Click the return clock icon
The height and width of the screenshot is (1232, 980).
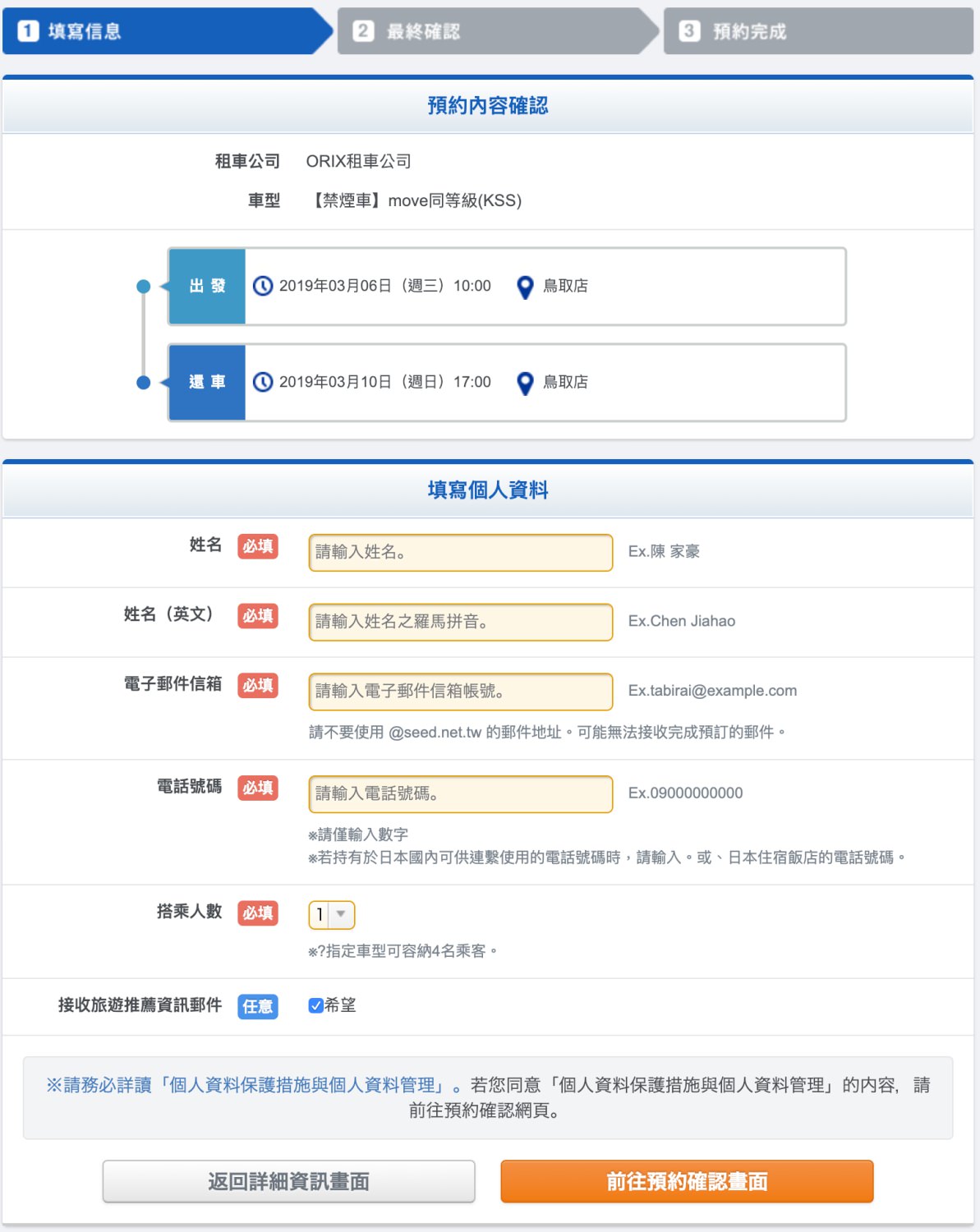coord(263,382)
